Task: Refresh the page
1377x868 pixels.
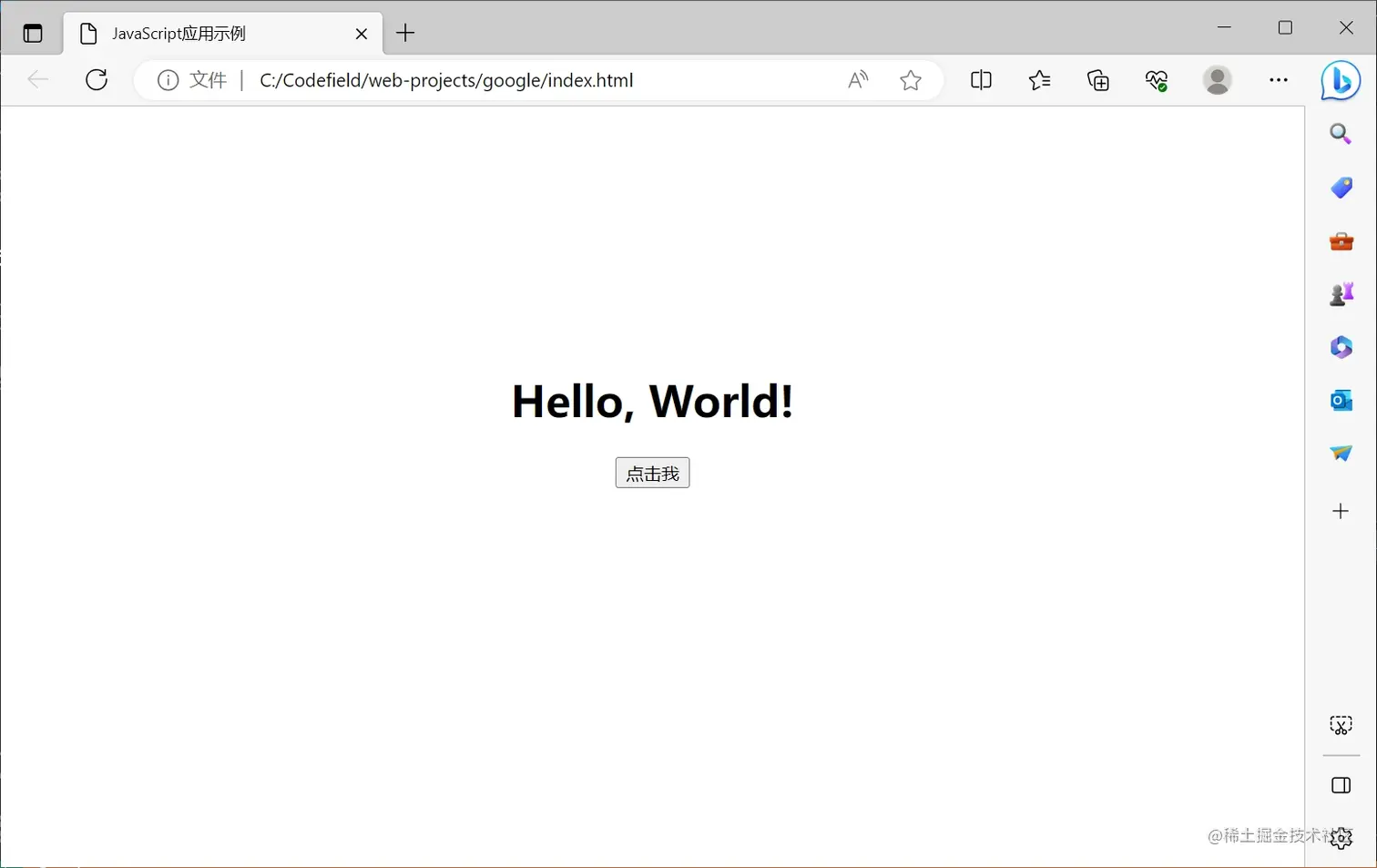Action: (97, 80)
